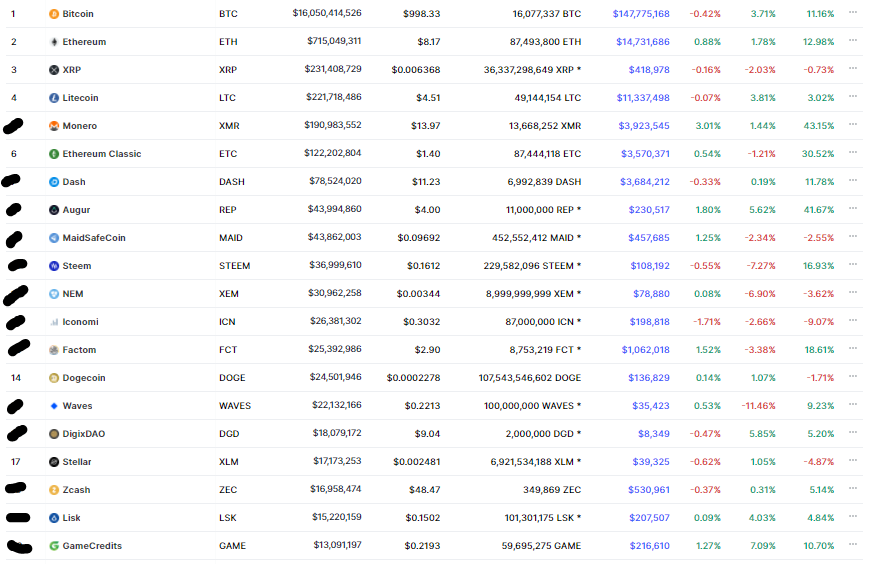The image size is (875, 564).
Task: Click the Ethereum Classic logo icon
Action: pyautogui.click(x=54, y=154)
